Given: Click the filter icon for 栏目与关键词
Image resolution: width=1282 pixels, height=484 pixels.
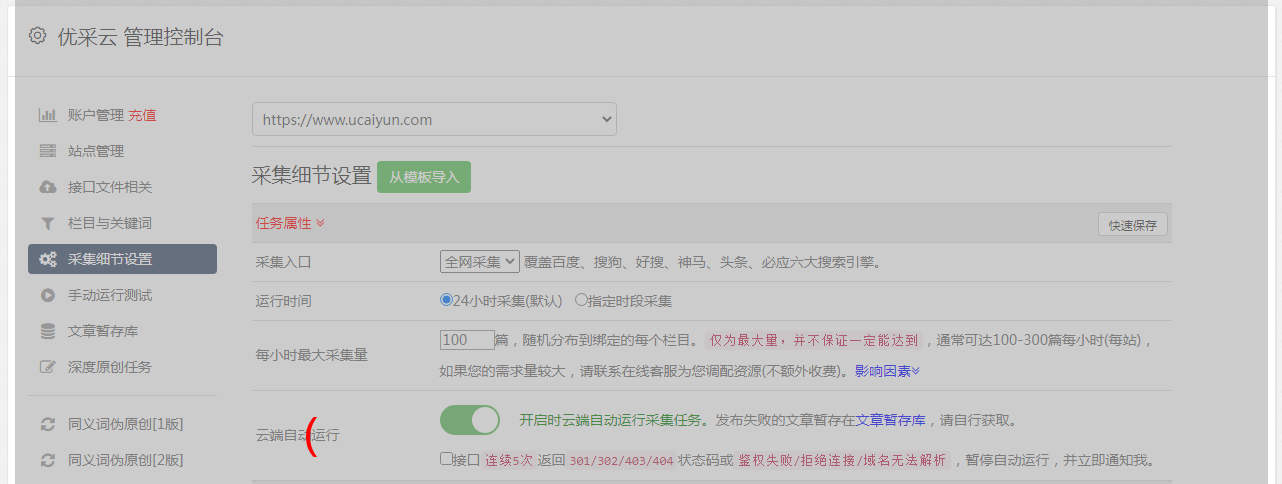Looking at the screenshot, I should (47, 223).
